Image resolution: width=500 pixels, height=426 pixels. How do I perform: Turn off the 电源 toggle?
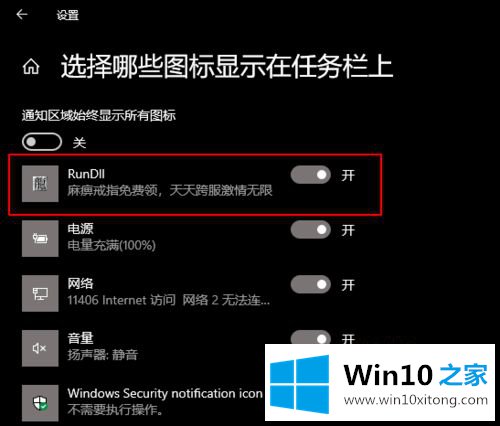click(310, 230)
